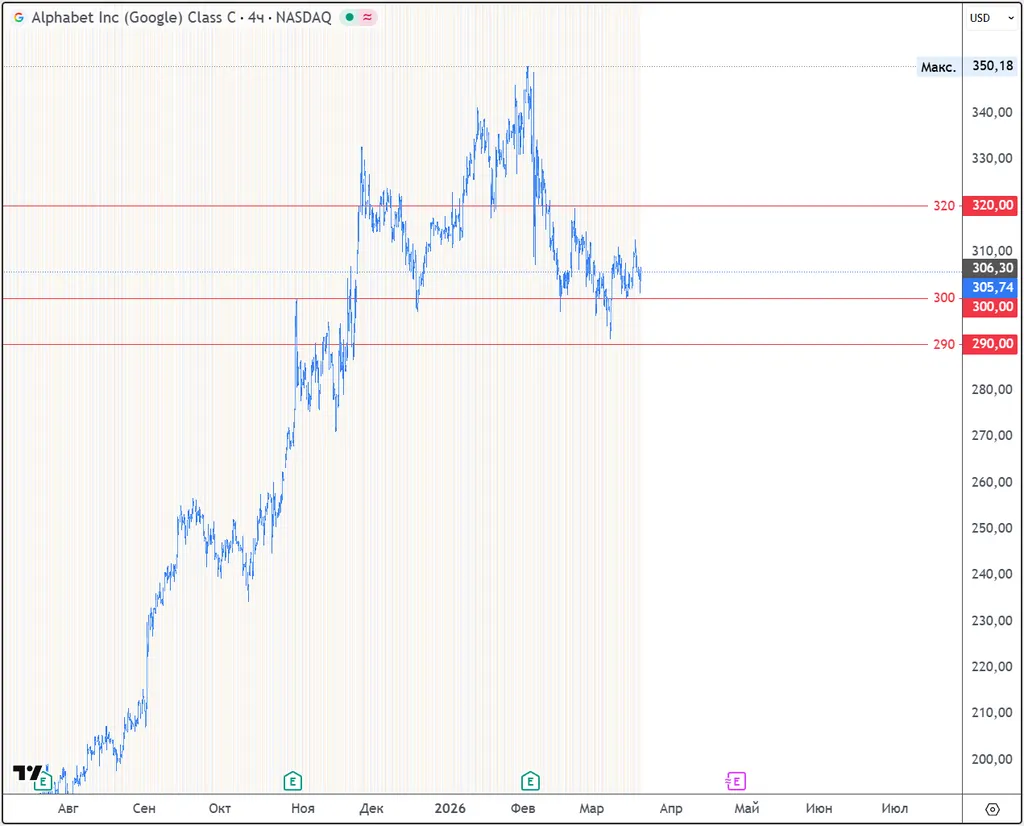This screenshot has height=826, width=1024.
Task: Click the pink approximate-data indicator icon
Action: 366,18
